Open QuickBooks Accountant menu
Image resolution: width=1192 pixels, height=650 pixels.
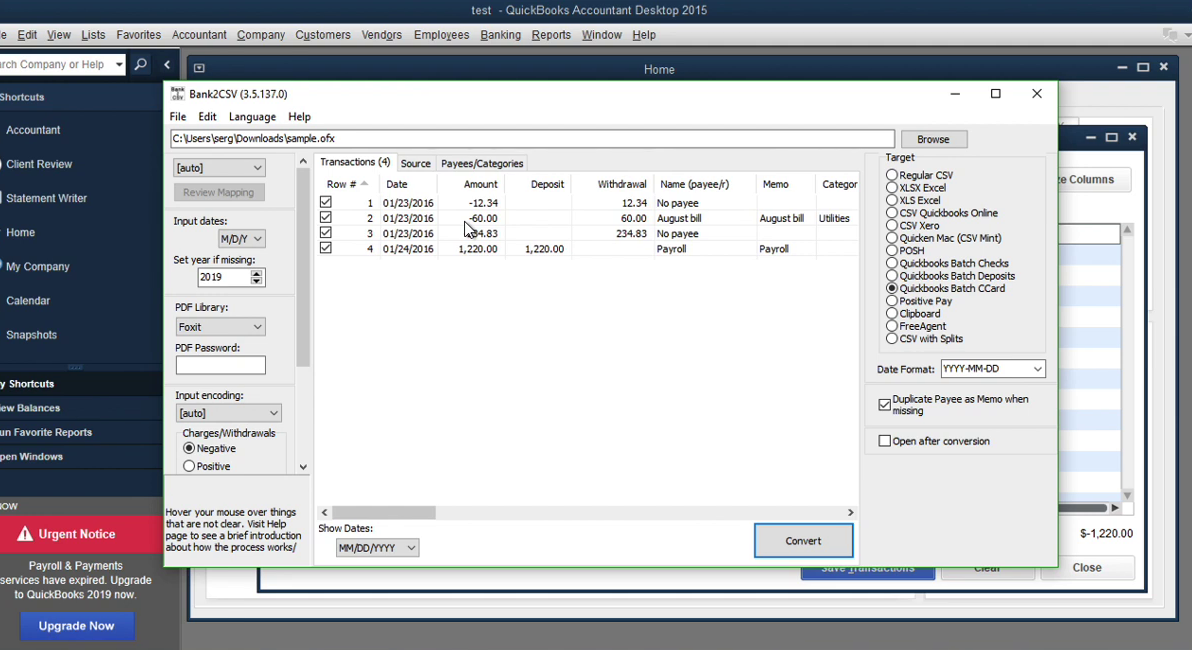tap(199, 35)
